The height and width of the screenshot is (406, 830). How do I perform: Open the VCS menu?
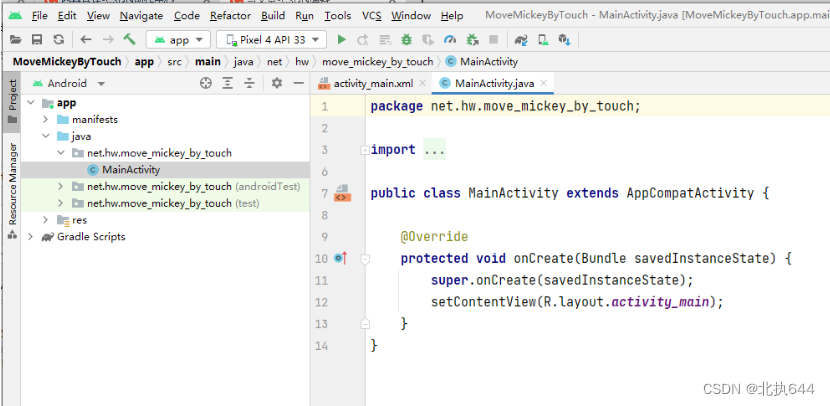[372, 16]
